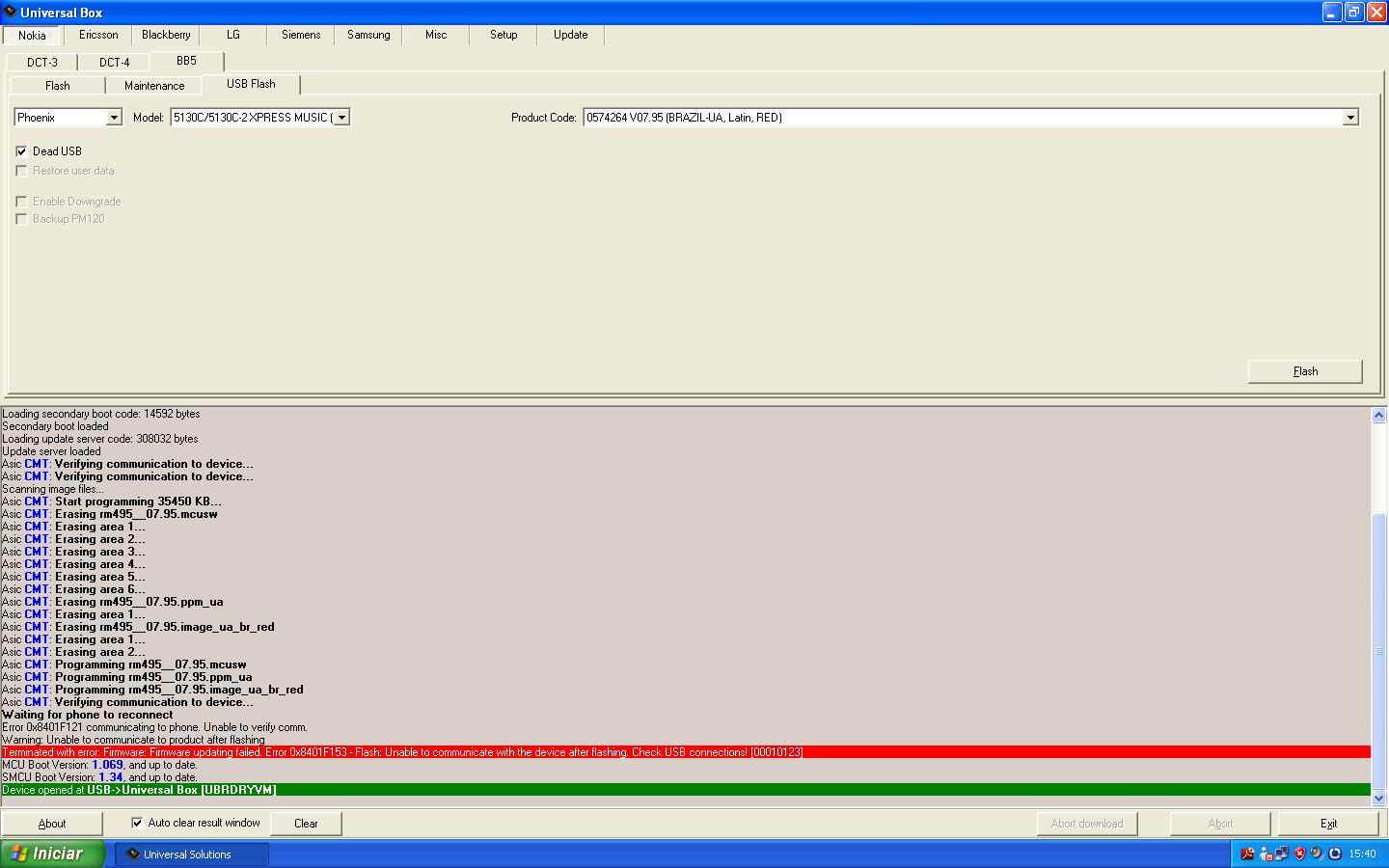Click 'Erasing rm495__07.95.ppm_ua' log line
1389x868 pixels.
[113, 602]
